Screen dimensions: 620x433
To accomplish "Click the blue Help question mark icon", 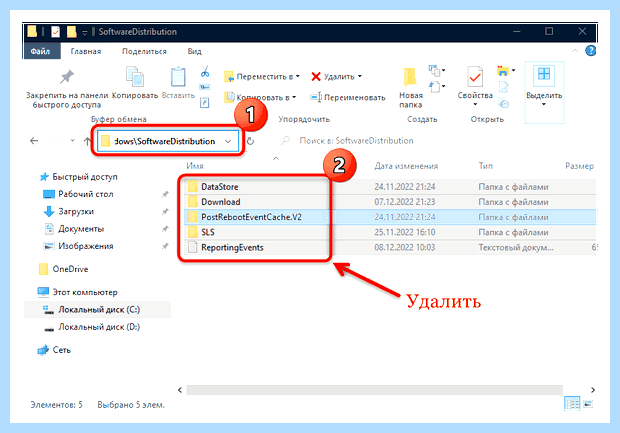I will 591,51.
